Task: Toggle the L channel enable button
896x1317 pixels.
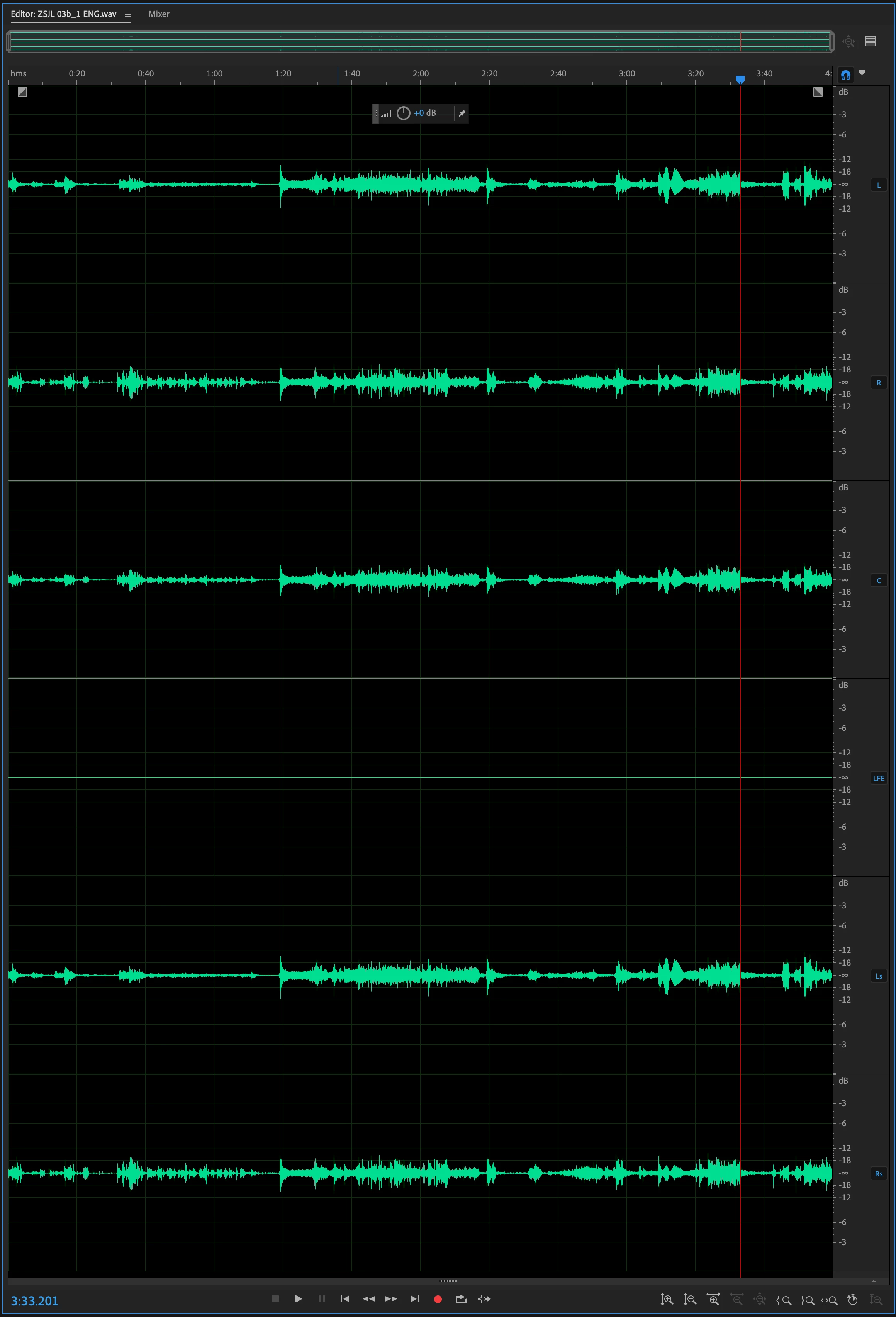Action: point(879,185)
